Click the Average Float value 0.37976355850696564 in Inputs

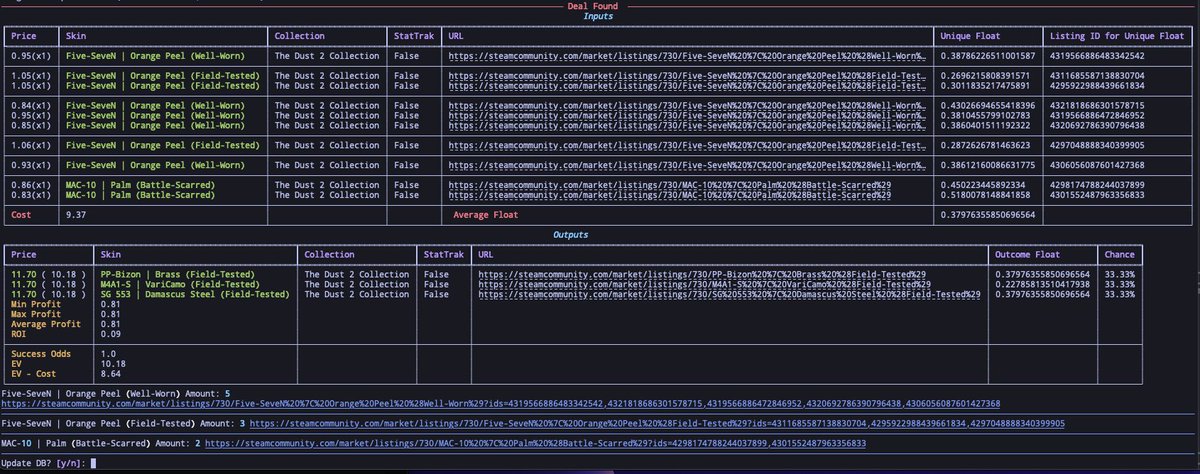point(990,213)
